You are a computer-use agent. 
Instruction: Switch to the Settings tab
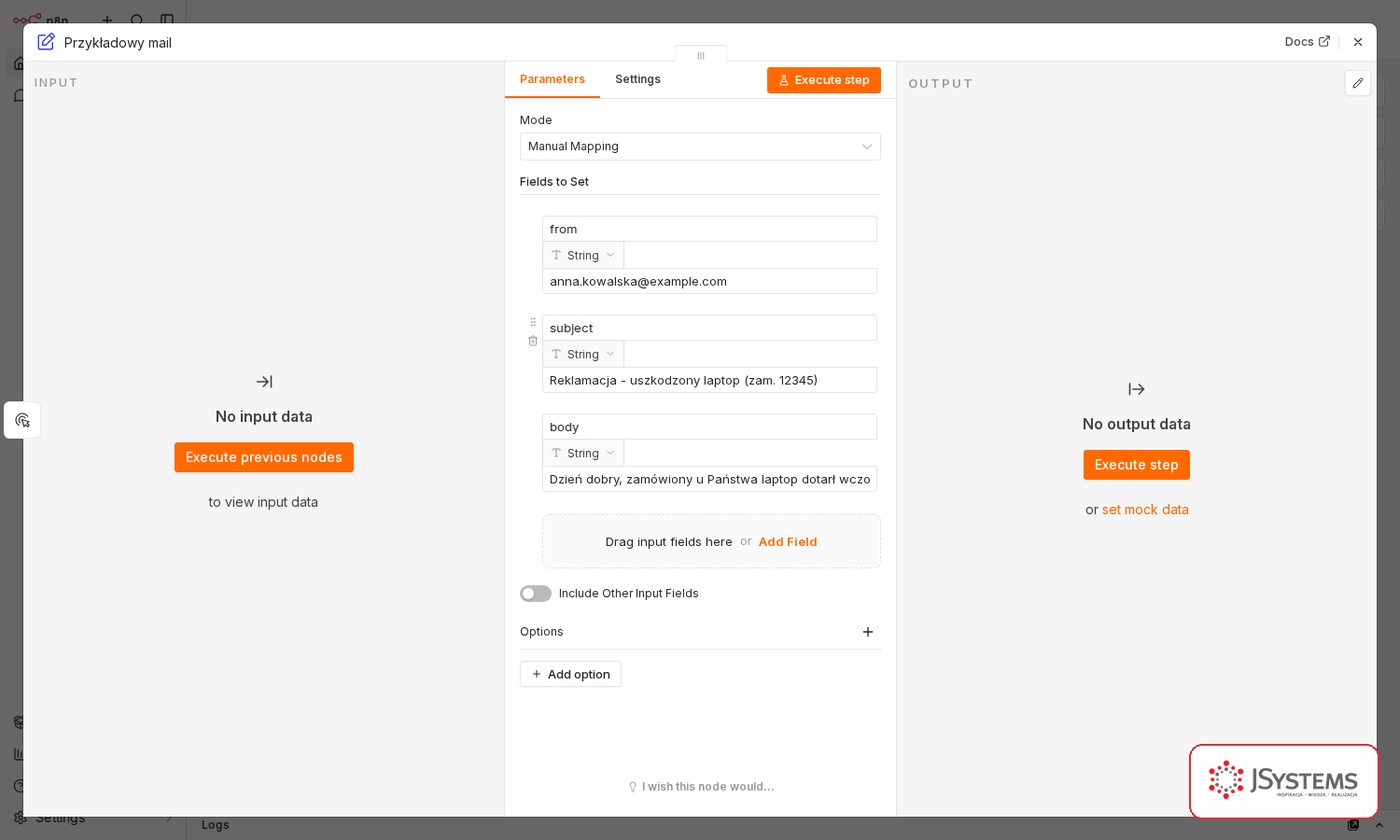637,79
